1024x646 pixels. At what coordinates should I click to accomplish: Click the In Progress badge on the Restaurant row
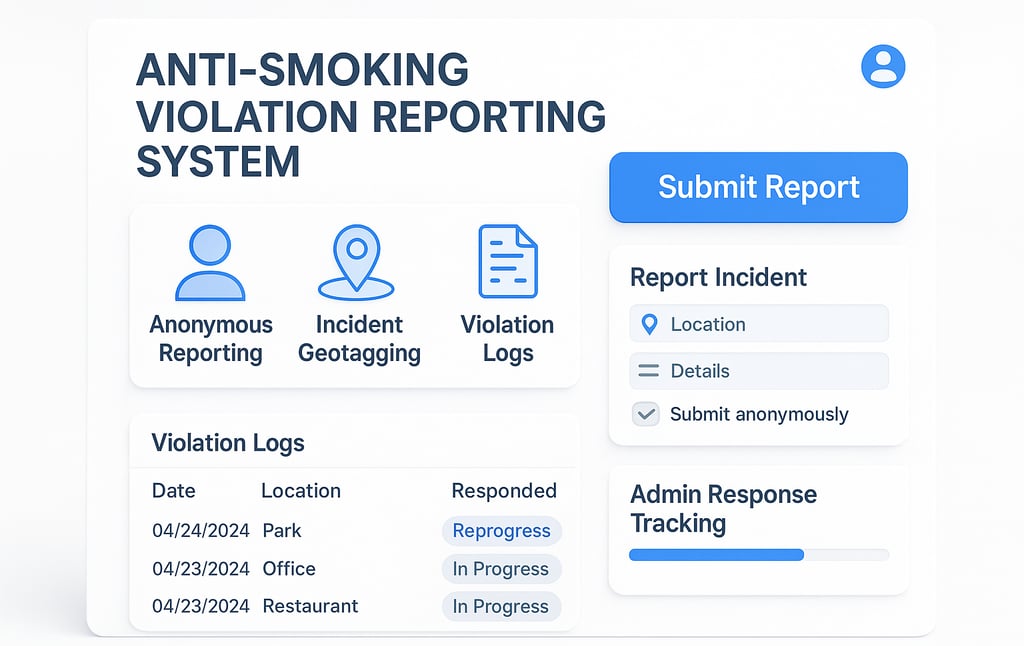click(501, 606)
